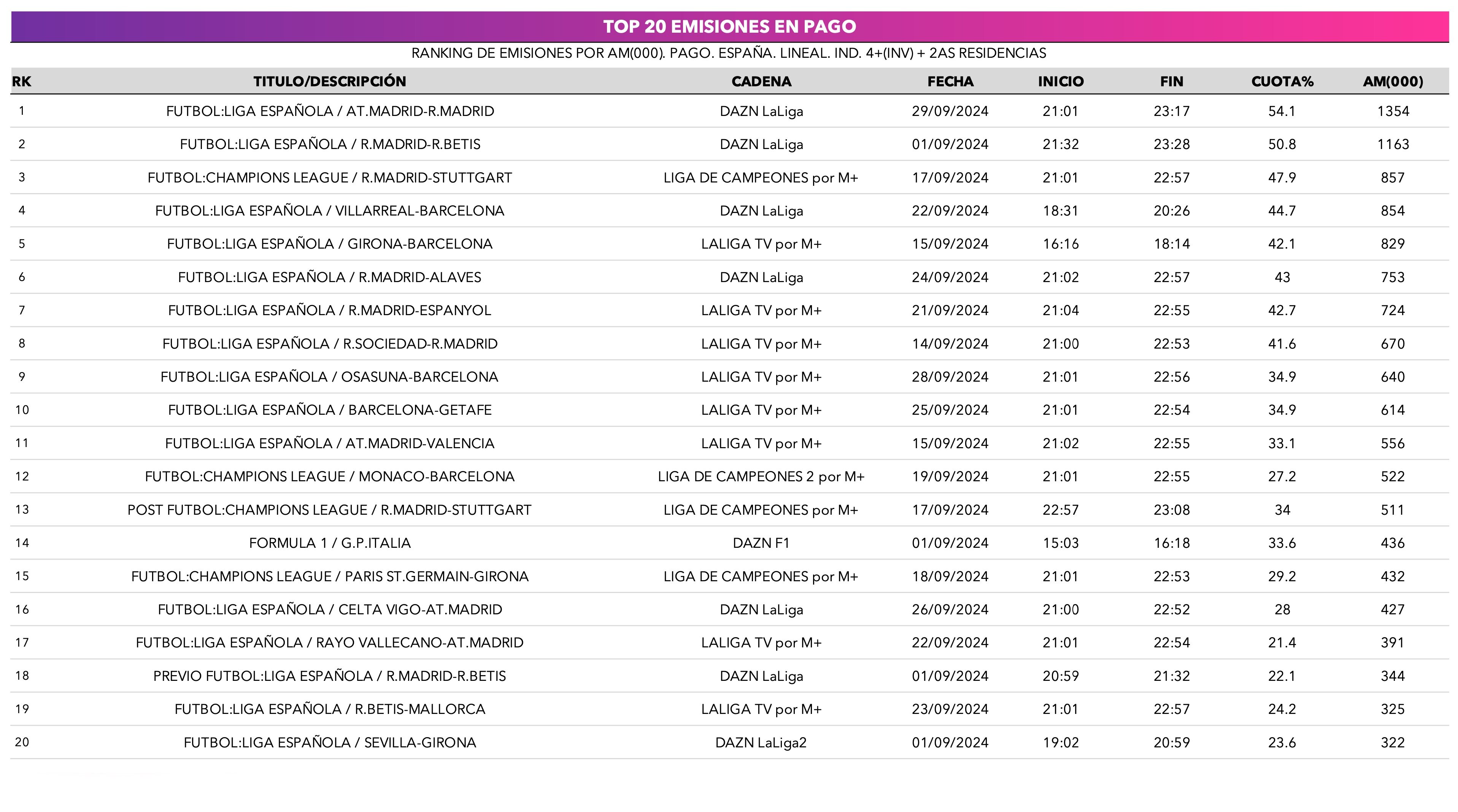Click the LIGA DE CAMPEONES 2 por M+ cell
The image size is (1458, 812).
(x=761, y=476)
